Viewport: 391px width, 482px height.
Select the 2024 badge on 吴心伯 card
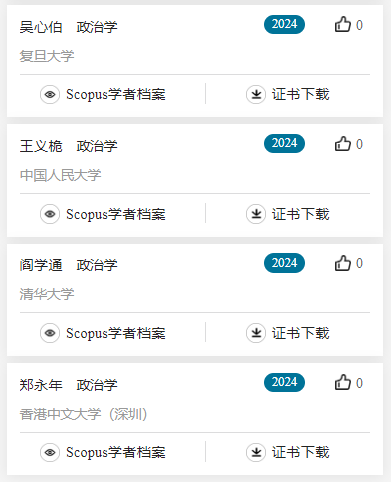coord(284,24)
